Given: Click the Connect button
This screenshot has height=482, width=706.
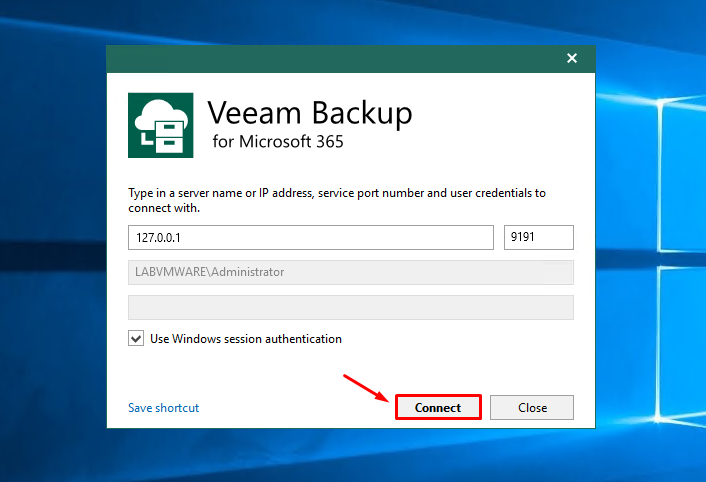Looking at the screenshot, I should point(438,407).
